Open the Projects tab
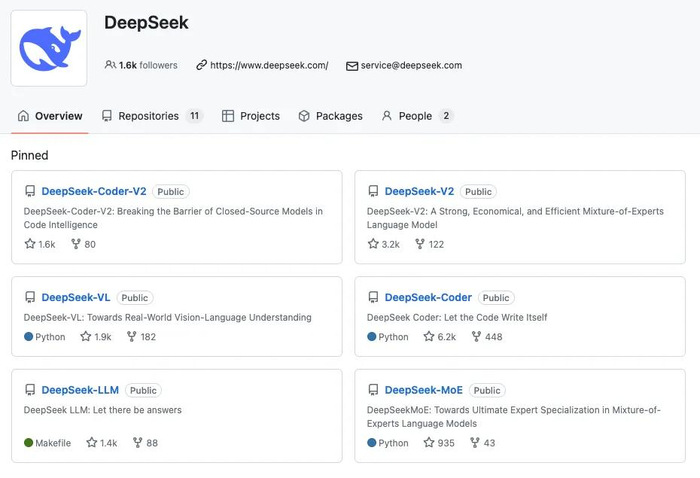This screenshot has width=700, height=478. pyautogui.click(x=251, y=116)
